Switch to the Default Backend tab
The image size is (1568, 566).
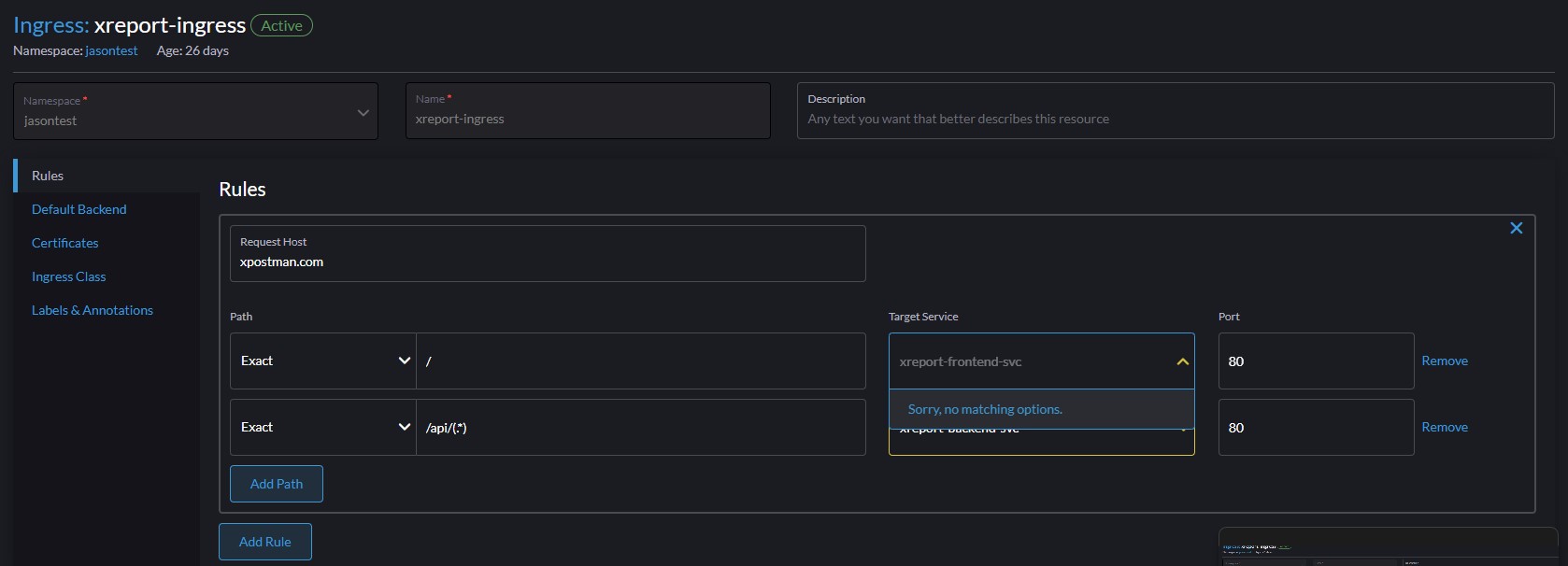coord(79,209)
